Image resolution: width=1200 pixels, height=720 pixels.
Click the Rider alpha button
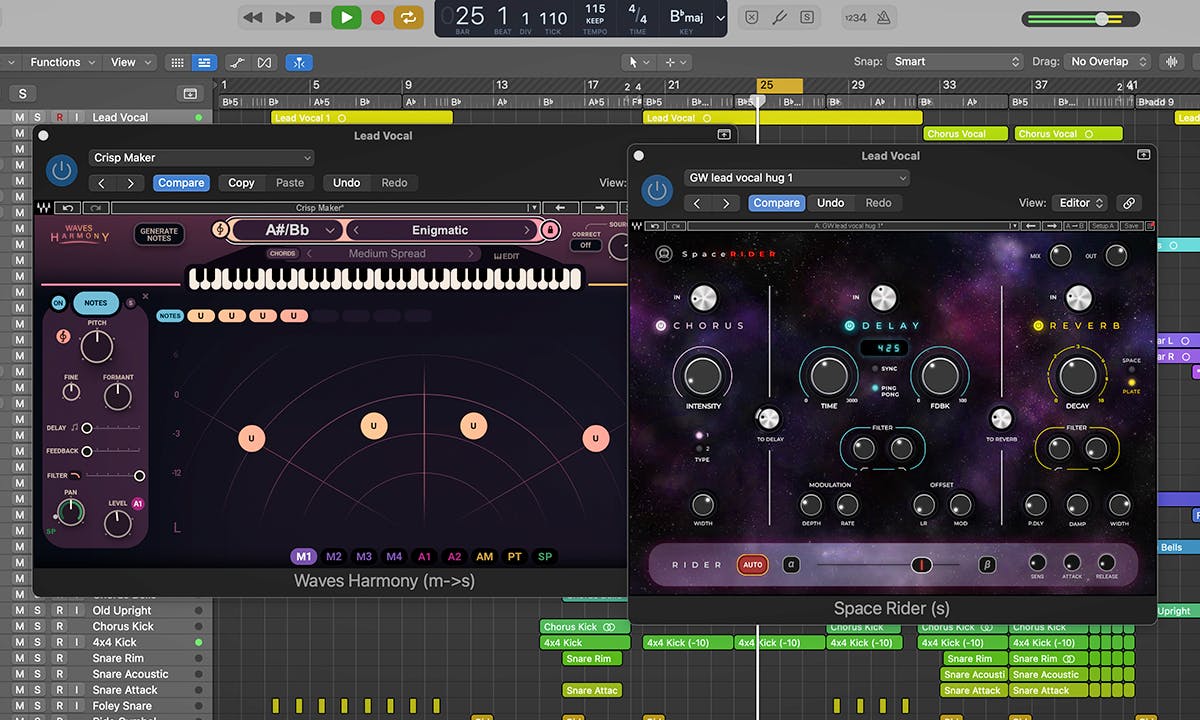coord(791,565)
